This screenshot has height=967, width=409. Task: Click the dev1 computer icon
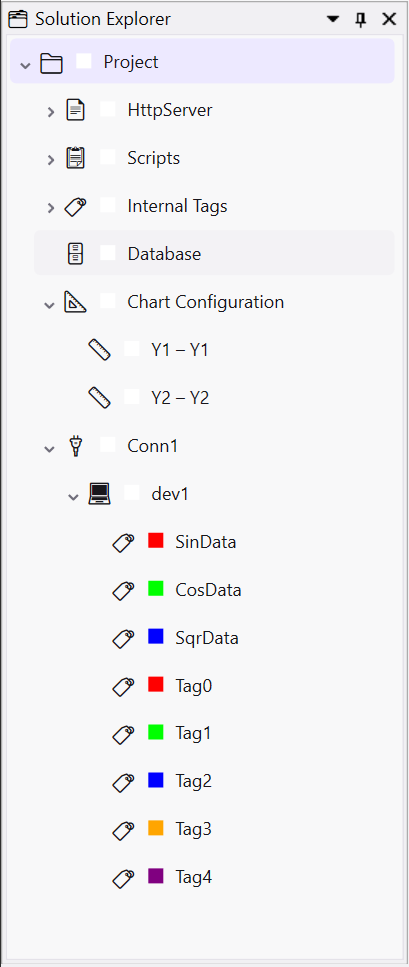click(x=99, y=493)
